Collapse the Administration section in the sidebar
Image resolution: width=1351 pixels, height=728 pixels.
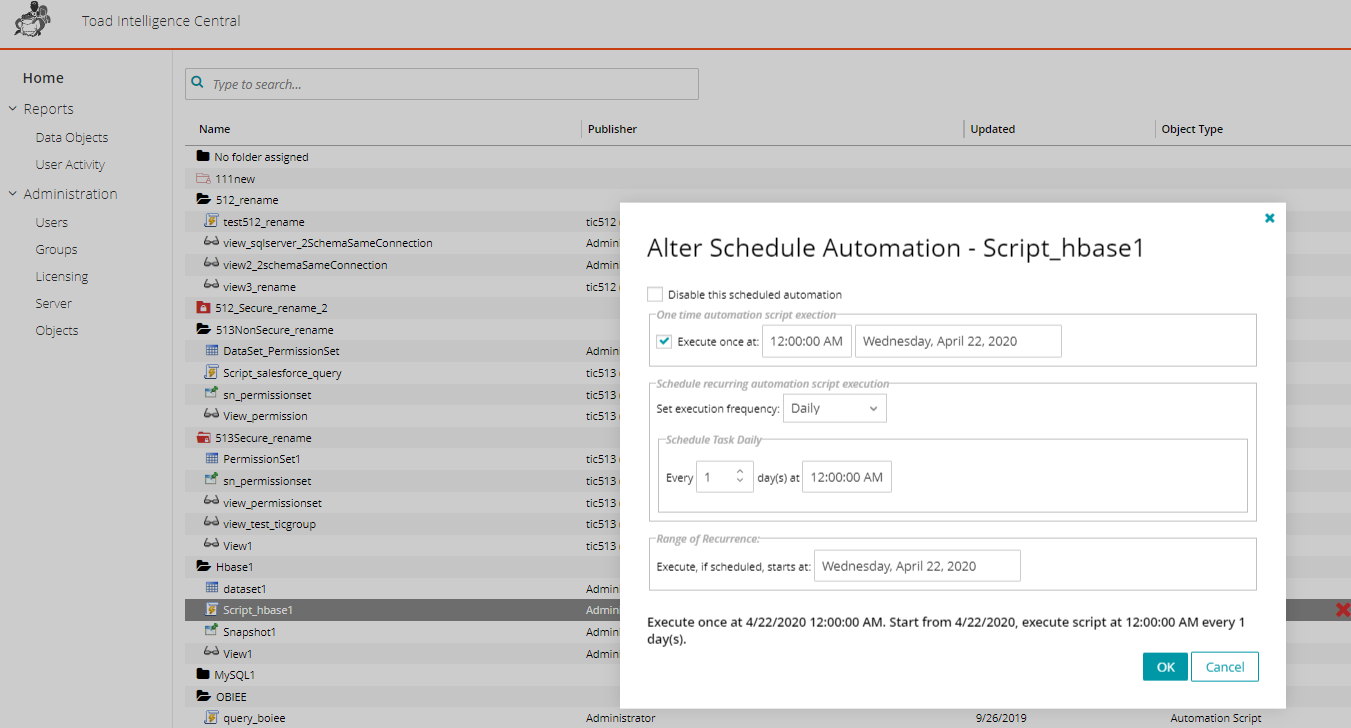click(x=13, y=194)
